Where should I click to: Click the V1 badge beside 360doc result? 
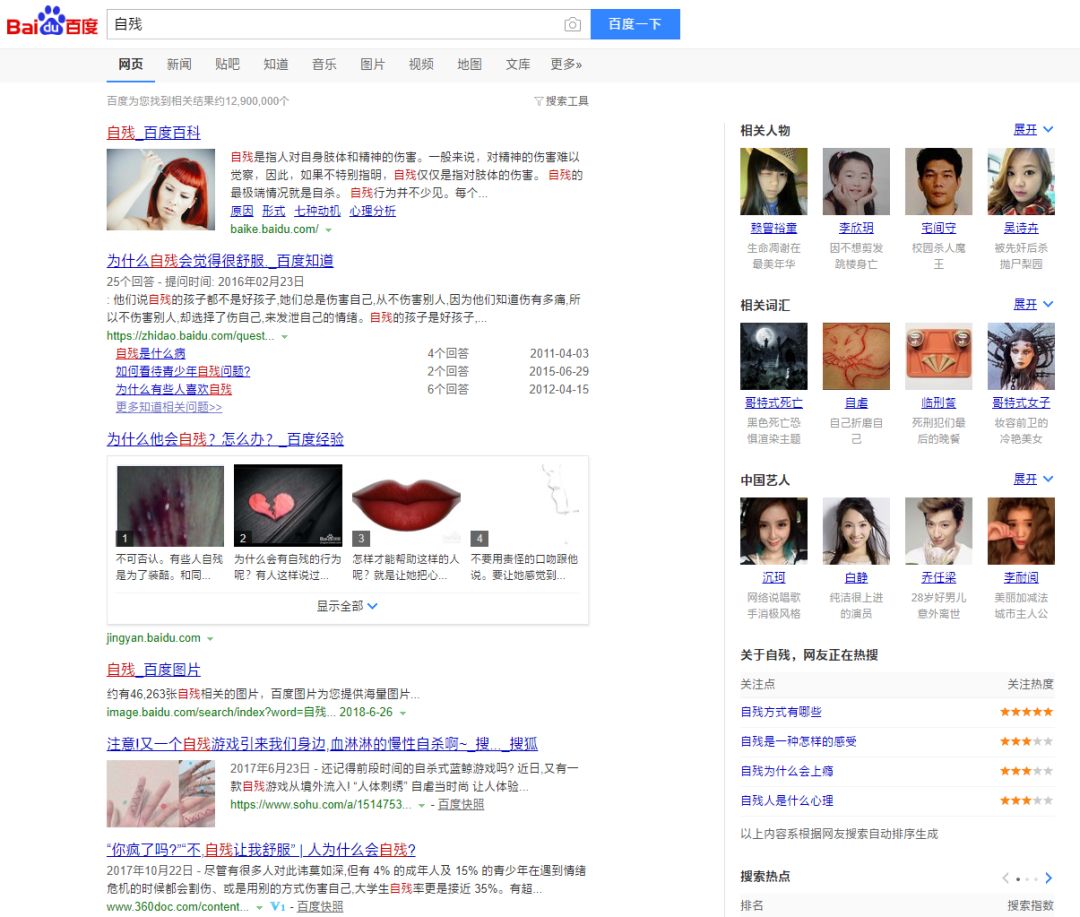tap(277, 907)
